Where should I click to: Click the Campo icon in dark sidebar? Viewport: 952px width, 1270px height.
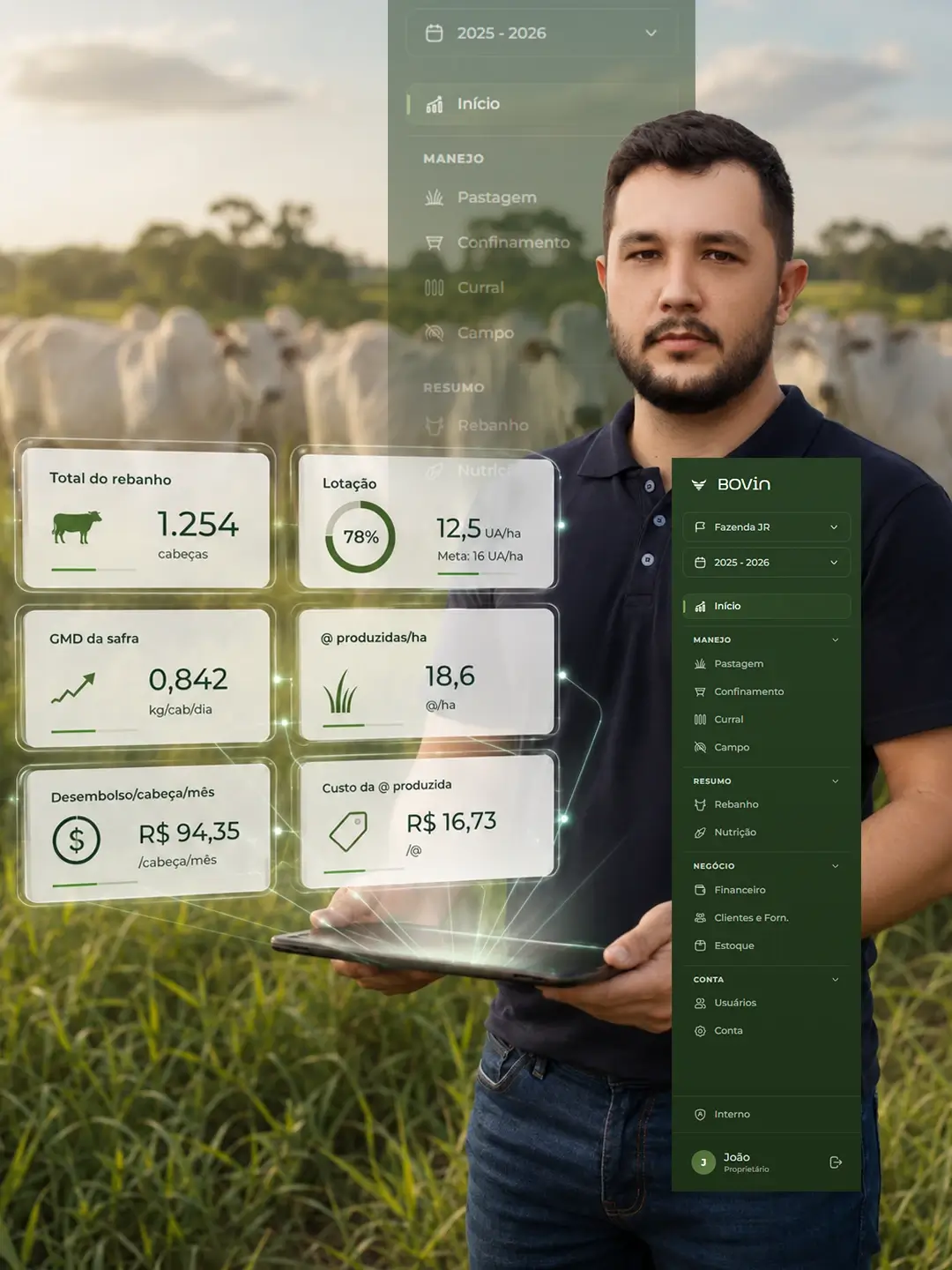[700, 747]
